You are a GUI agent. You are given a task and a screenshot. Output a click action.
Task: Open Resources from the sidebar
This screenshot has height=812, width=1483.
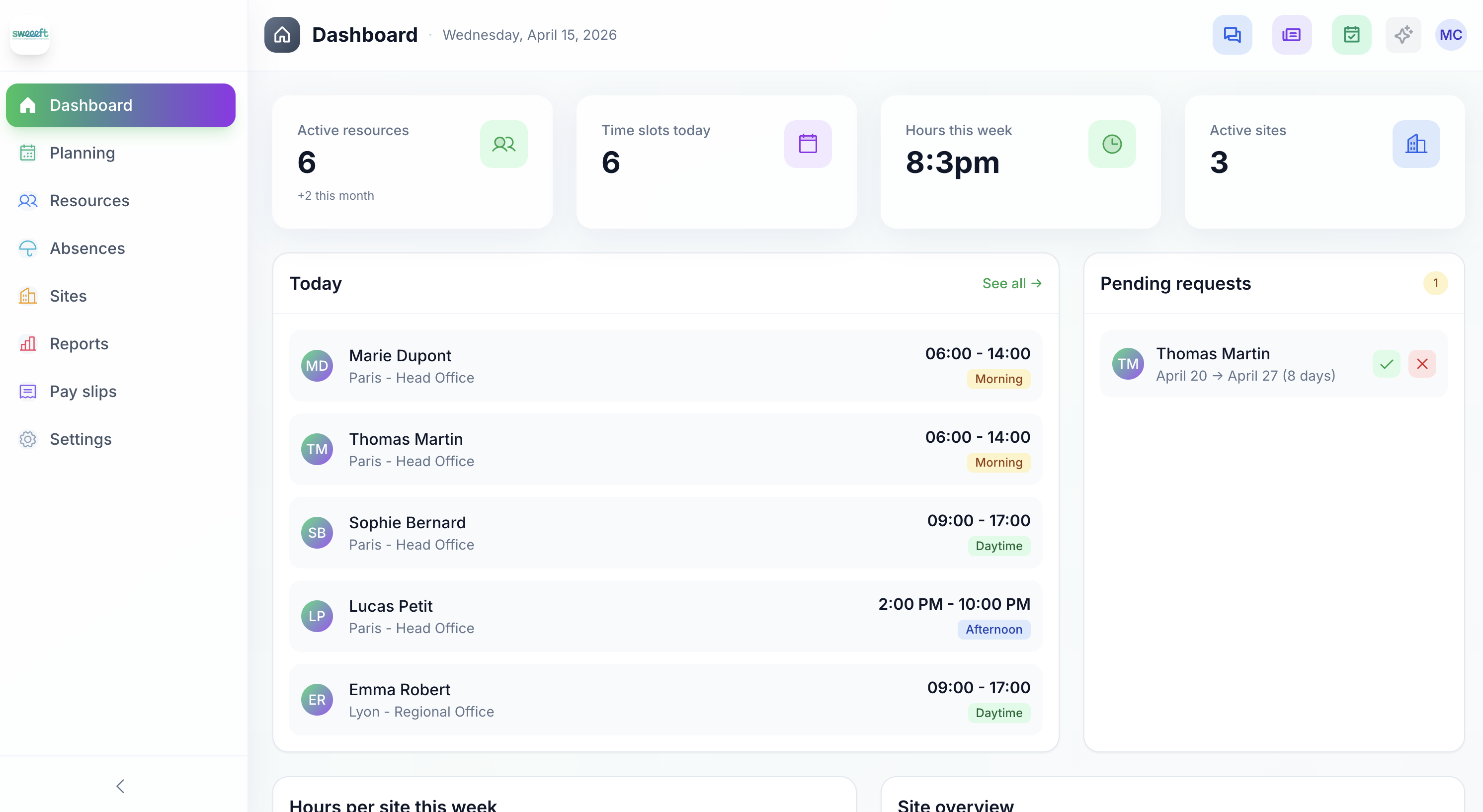(89, 200)
